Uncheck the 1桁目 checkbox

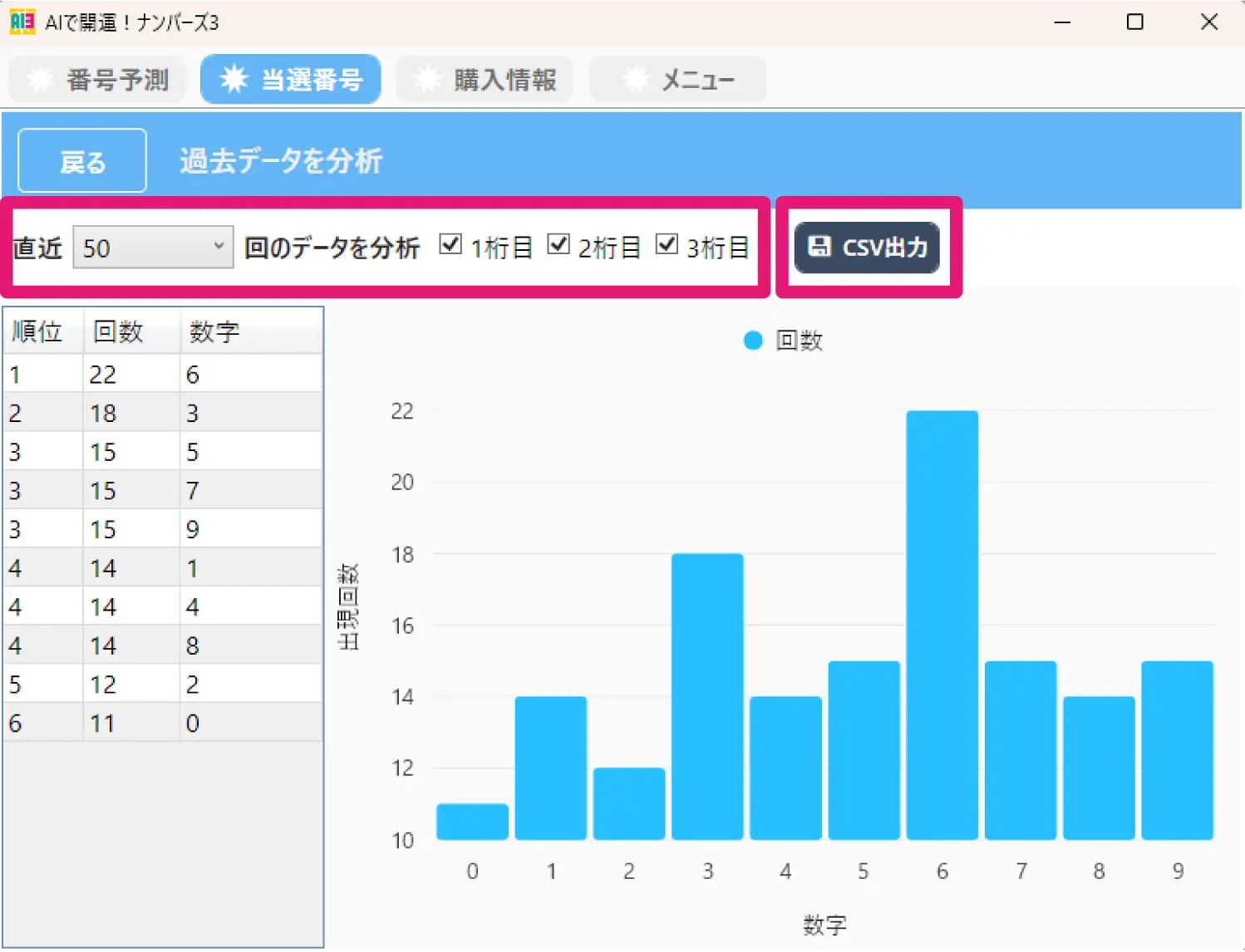click(450, 244)
